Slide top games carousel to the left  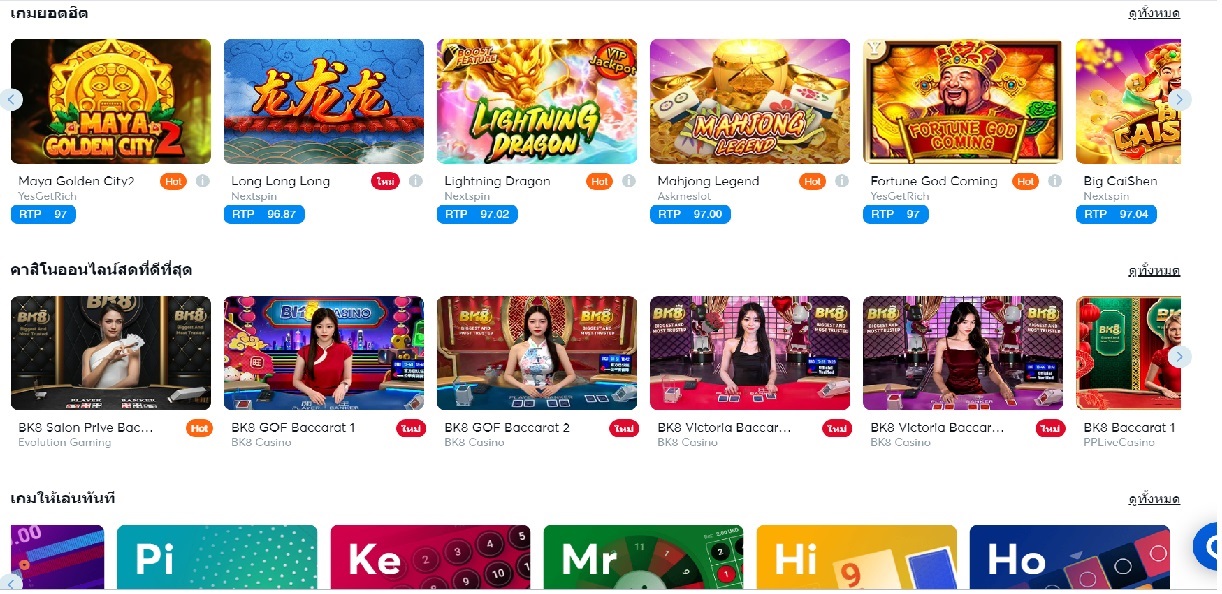pyautogui.click(x=12, y=99)
